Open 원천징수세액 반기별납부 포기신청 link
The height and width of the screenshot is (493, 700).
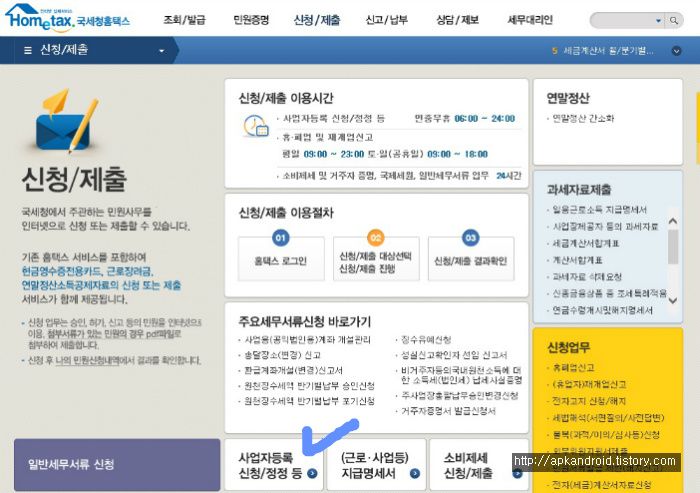(309, 401)
